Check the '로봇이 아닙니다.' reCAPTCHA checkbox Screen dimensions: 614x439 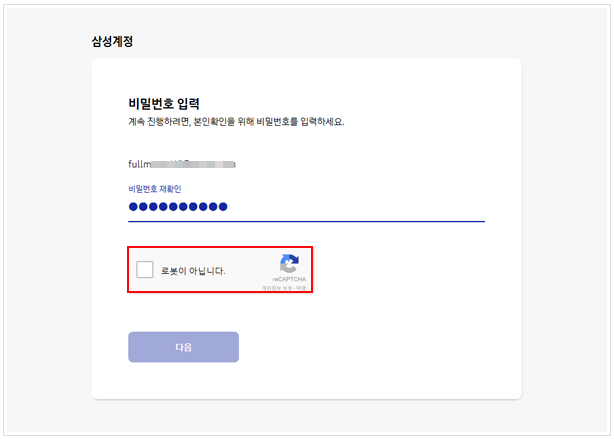point(144,270)
